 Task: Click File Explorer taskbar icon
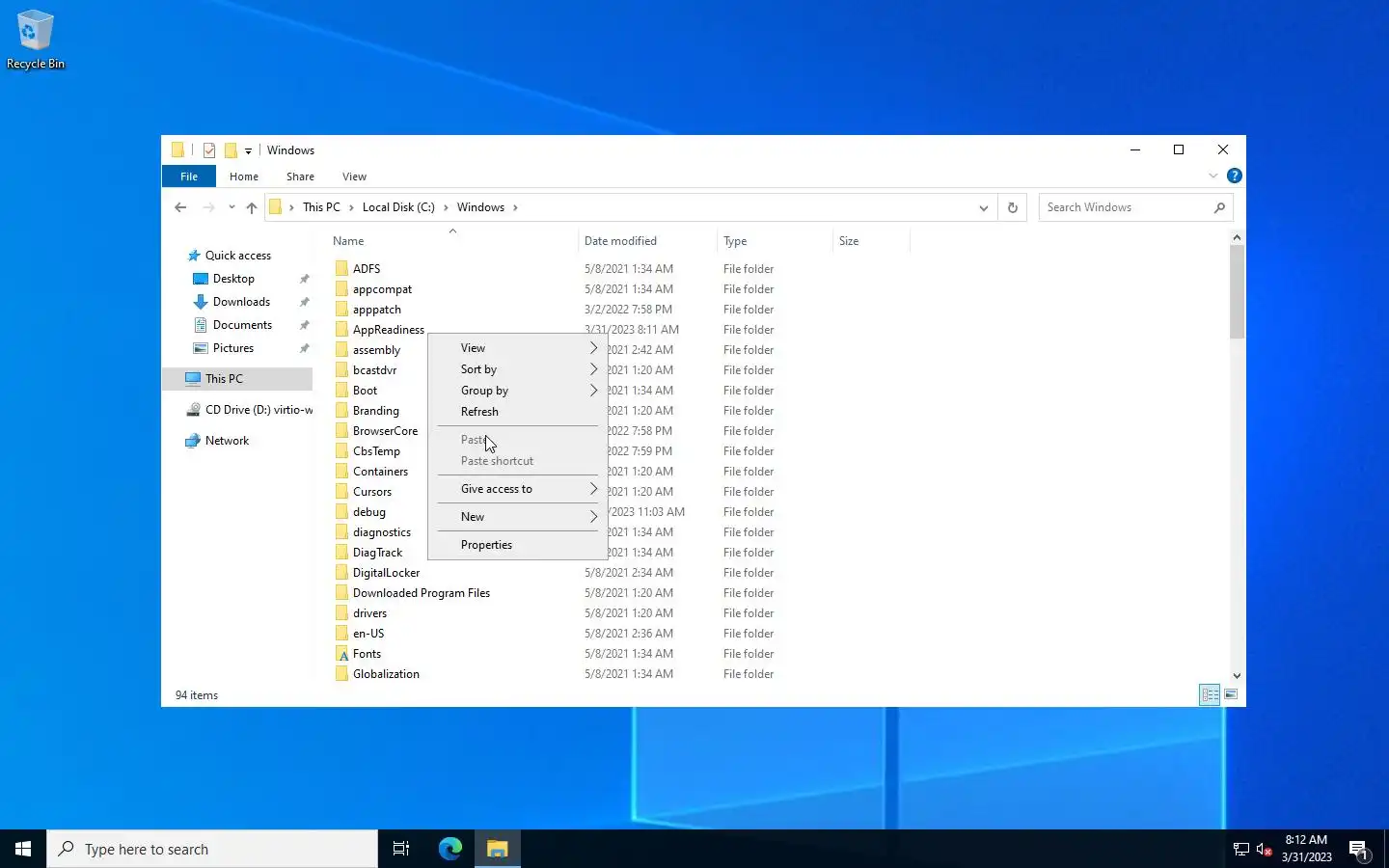pos(497,849)
